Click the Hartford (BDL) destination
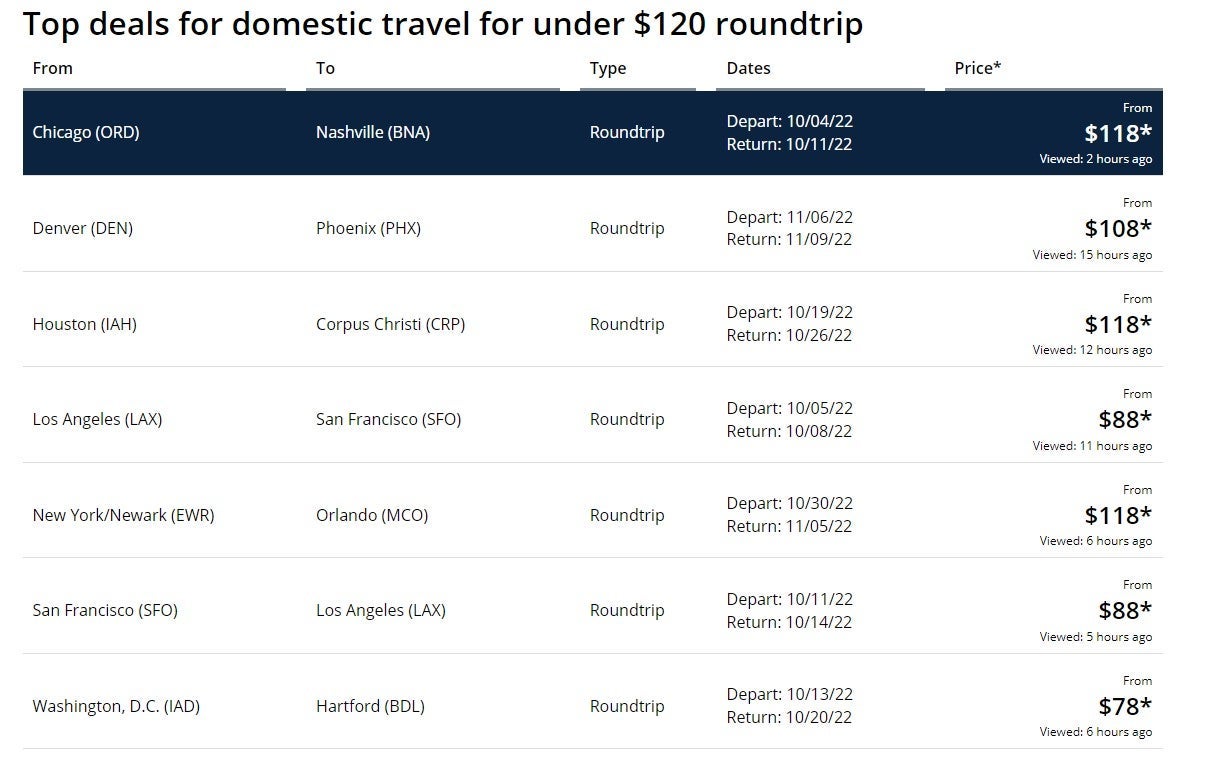 [x=370, y=706]
